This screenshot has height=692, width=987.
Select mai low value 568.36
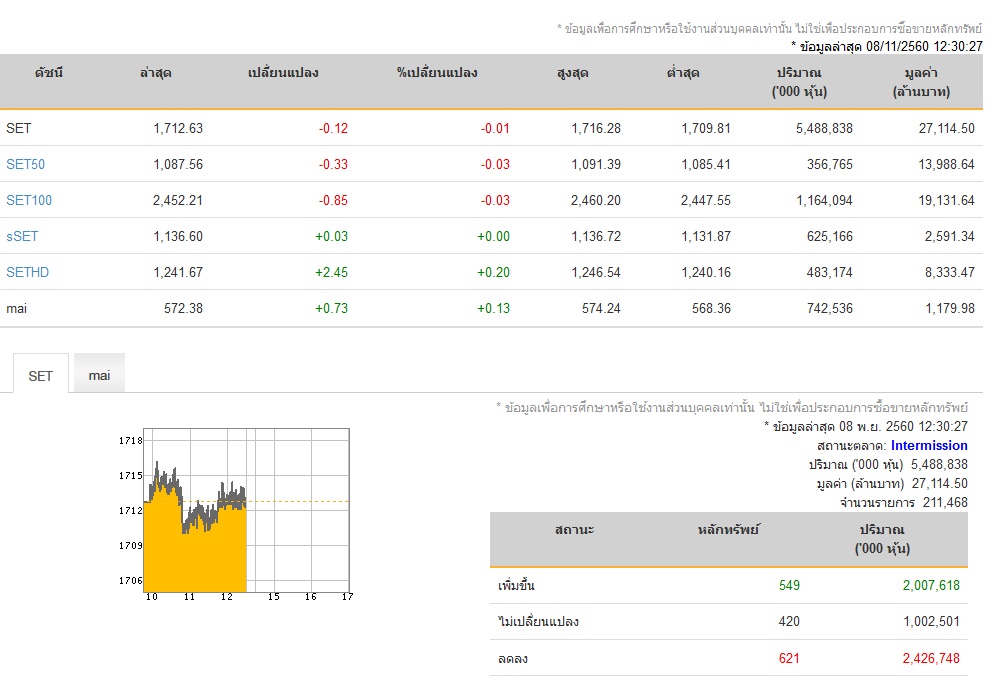click(711, 309)
